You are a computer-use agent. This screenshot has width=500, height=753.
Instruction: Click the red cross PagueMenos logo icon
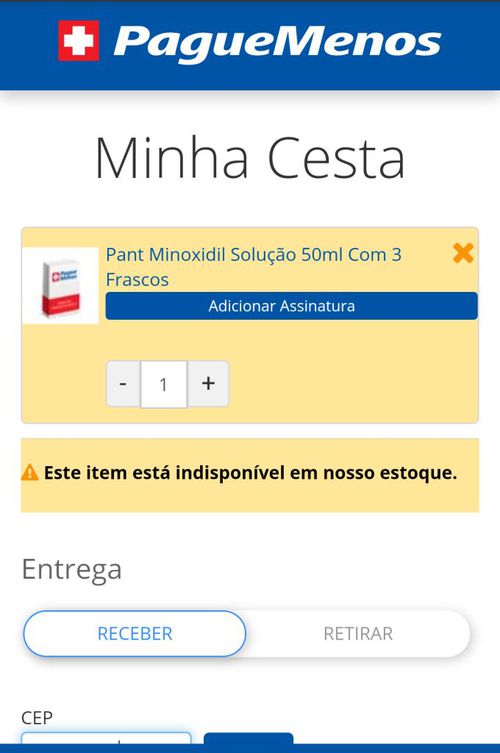tap(79, 41)
